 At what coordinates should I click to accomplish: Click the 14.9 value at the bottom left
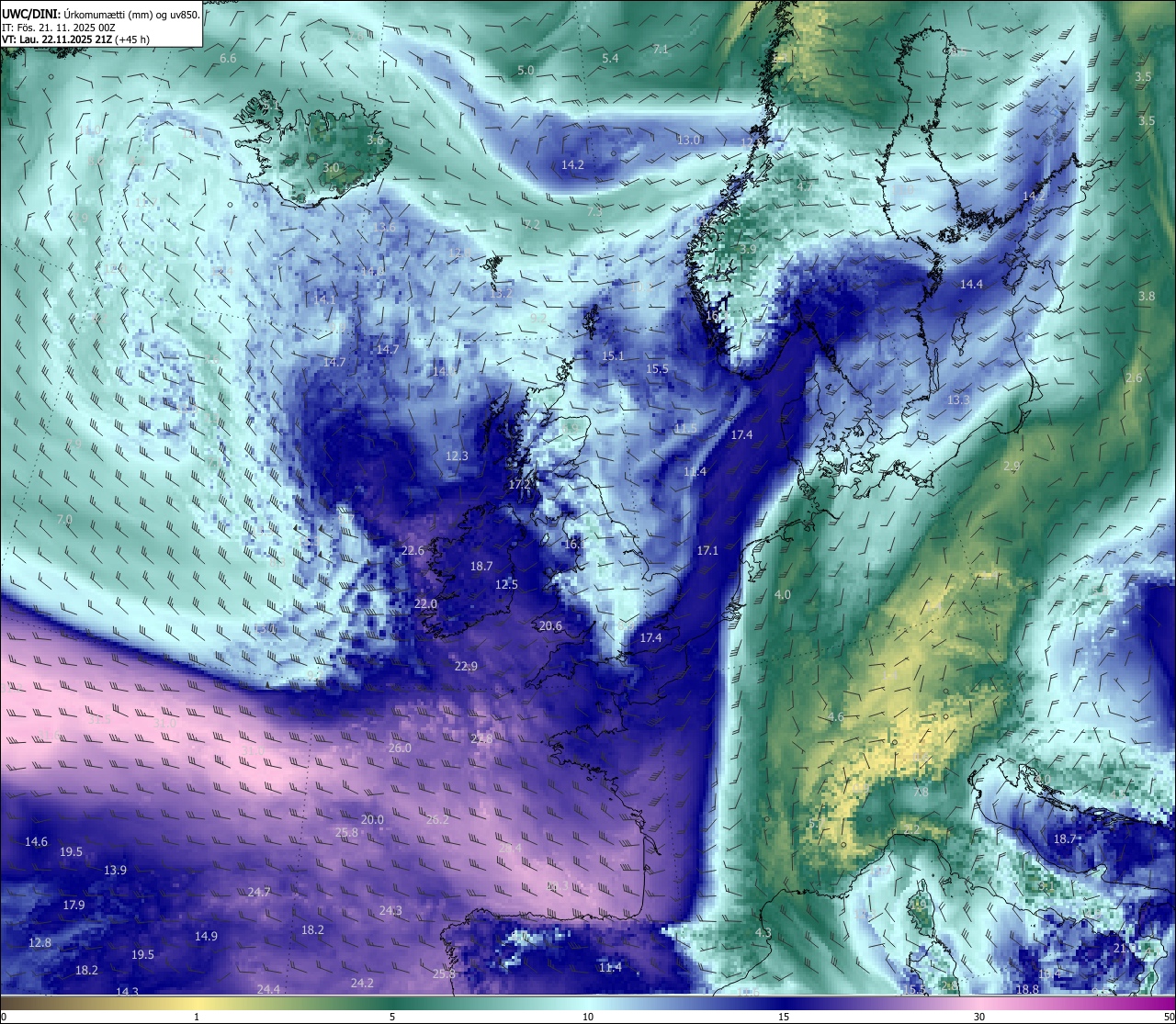206,936
